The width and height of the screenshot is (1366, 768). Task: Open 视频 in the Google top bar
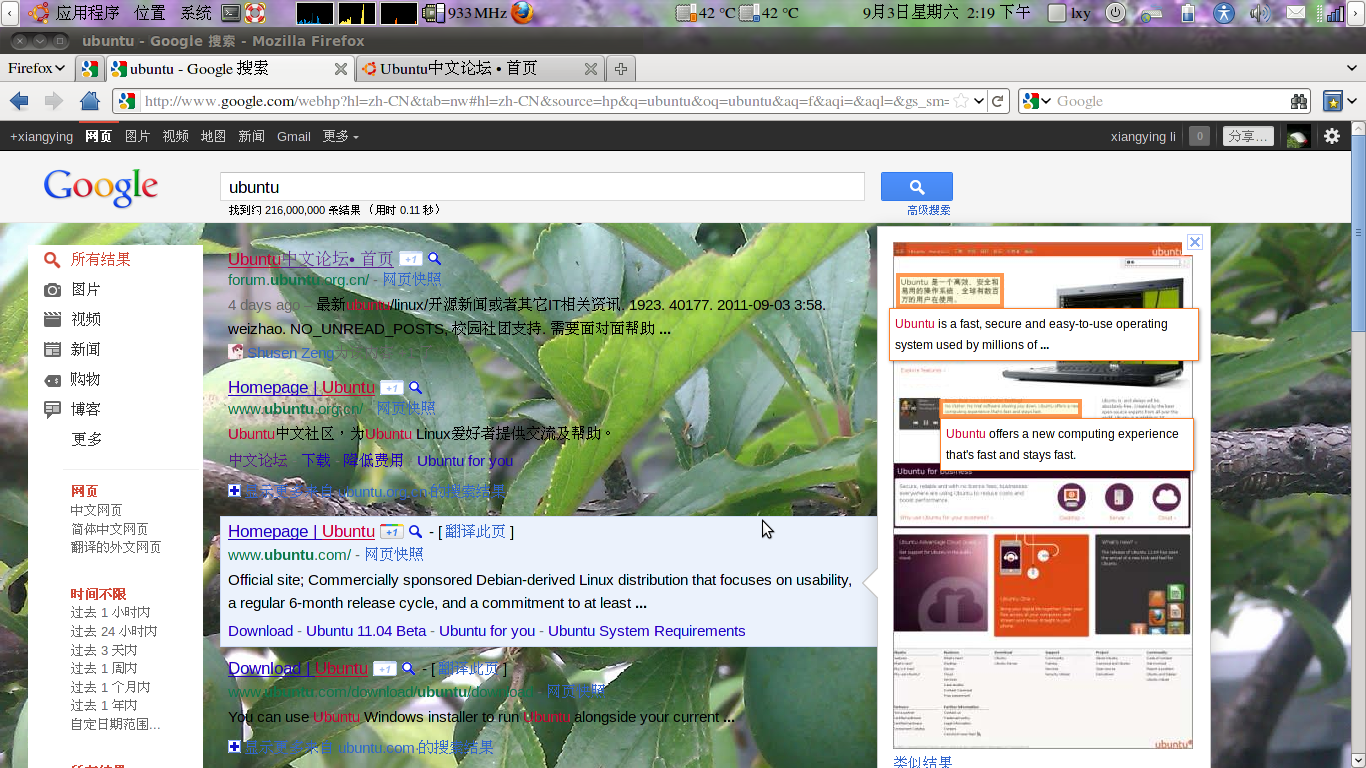tap(175, 136)
